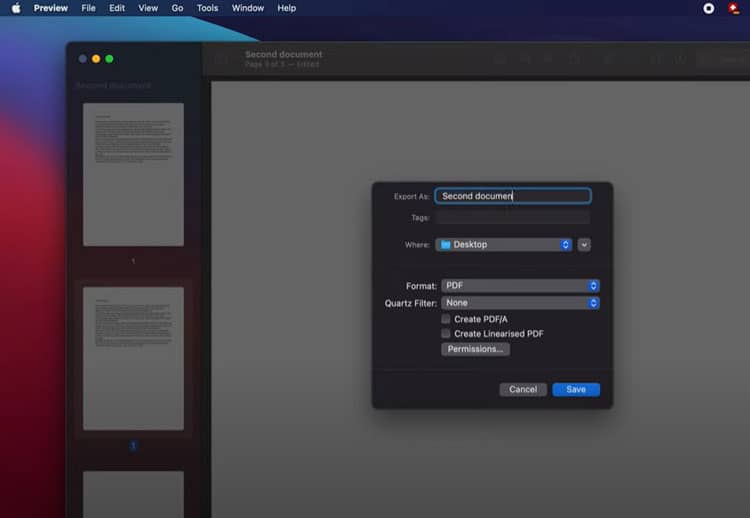Cancel the export dialog
This screenshot has width=750, height=518.
click(x=523, y=389)
